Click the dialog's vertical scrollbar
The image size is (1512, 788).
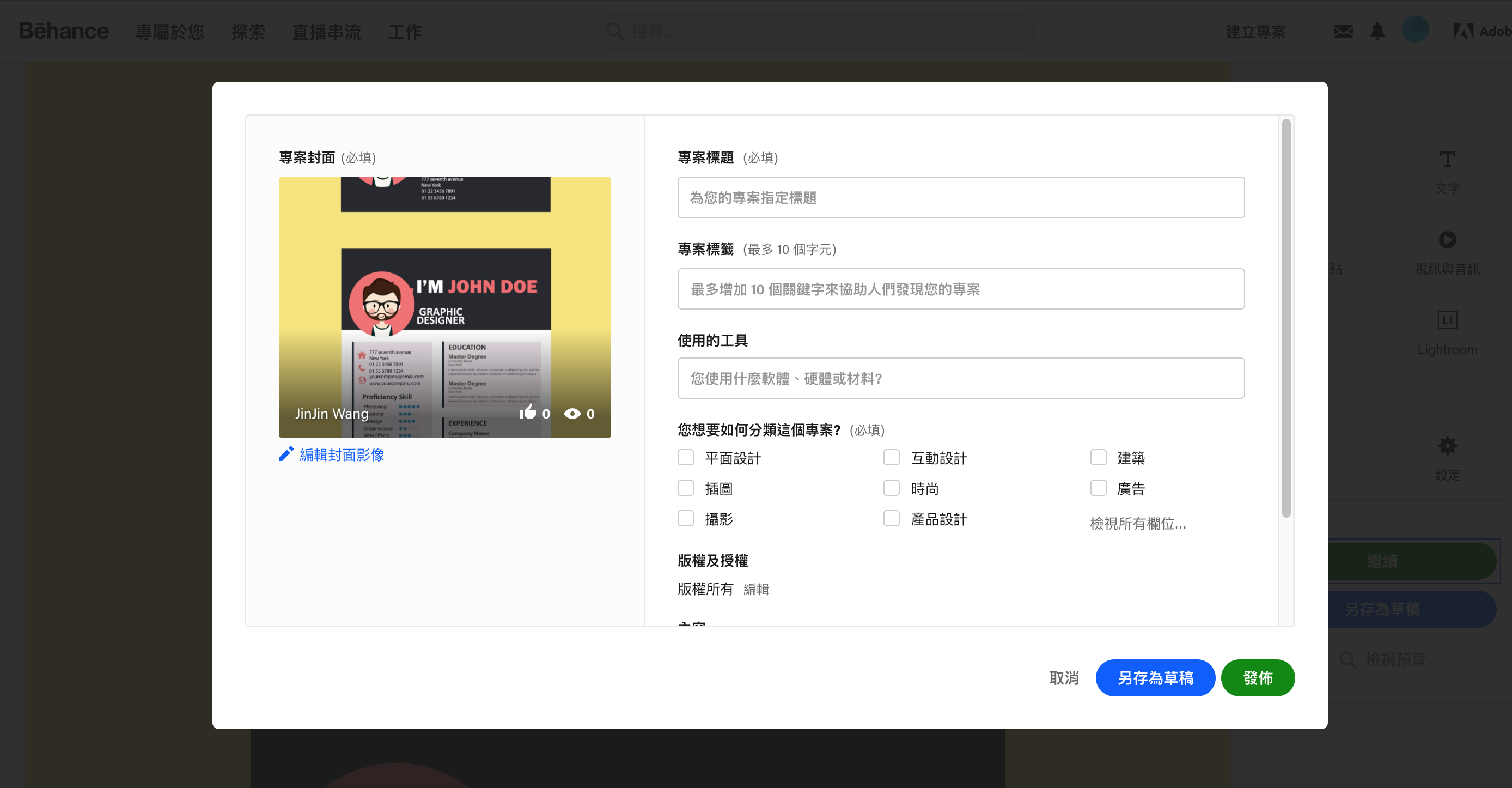pos(1285,317)
